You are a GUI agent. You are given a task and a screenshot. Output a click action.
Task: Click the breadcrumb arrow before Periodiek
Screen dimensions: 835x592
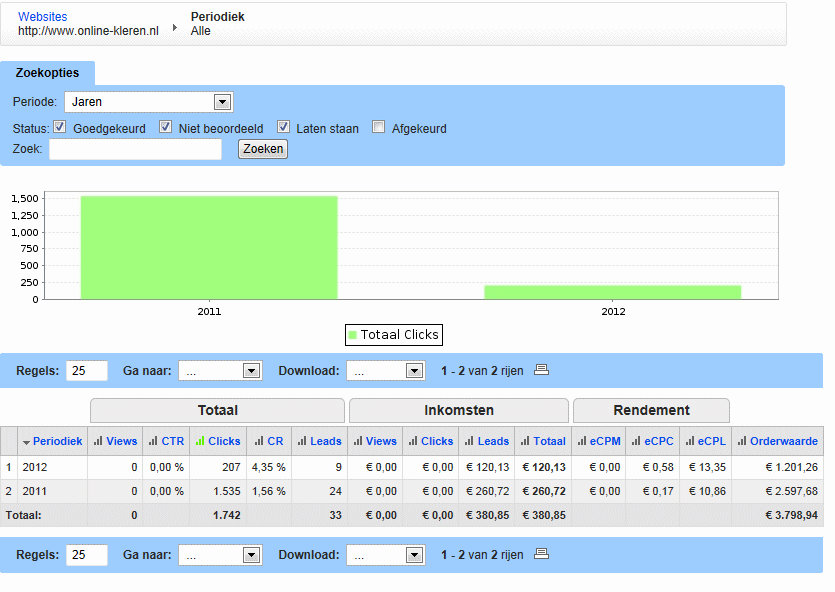coord(175,27)
